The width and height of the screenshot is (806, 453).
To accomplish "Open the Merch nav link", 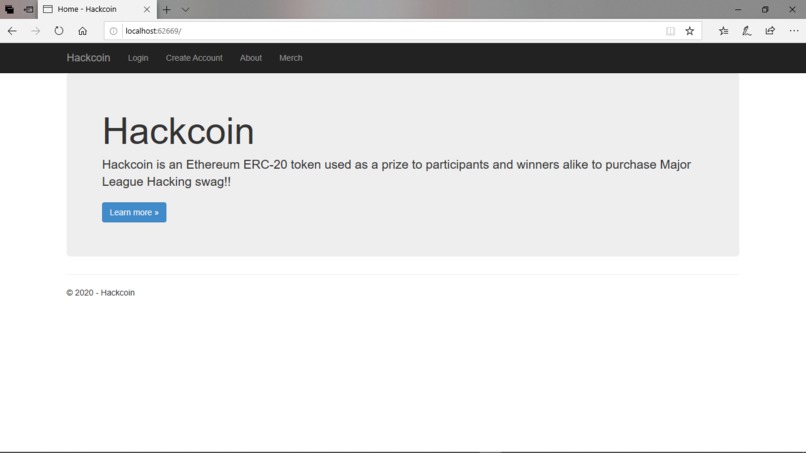I will coord(290,58).
